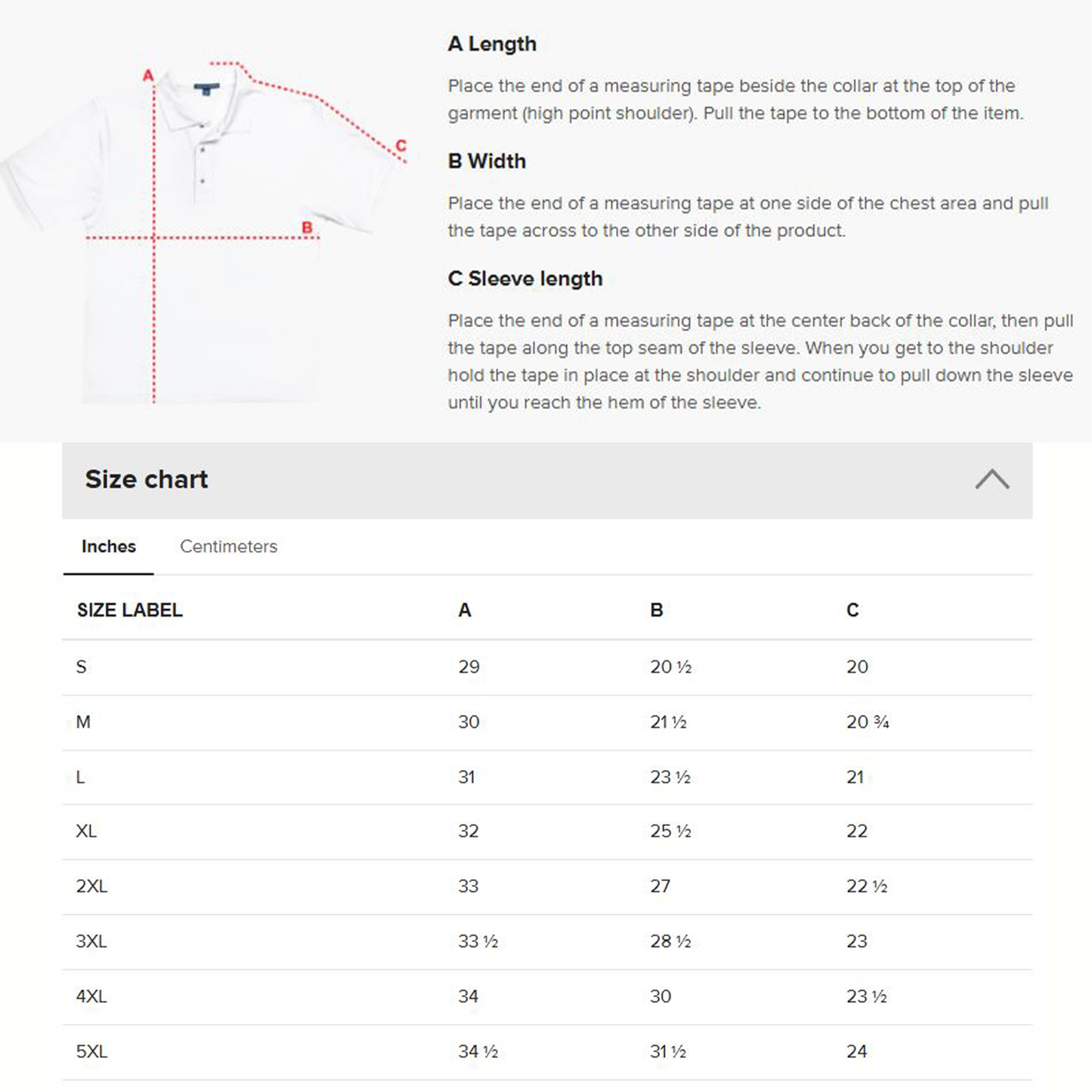Click the 2XL width value 27
The height and width of the screenshot is (1092, 1092).
tap(660, 886)
